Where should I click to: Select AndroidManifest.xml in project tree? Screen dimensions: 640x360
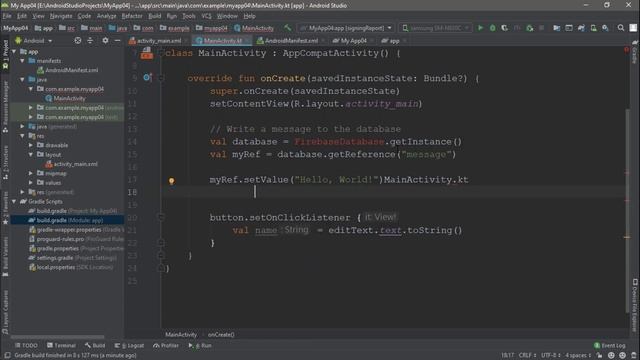(68, 70)
